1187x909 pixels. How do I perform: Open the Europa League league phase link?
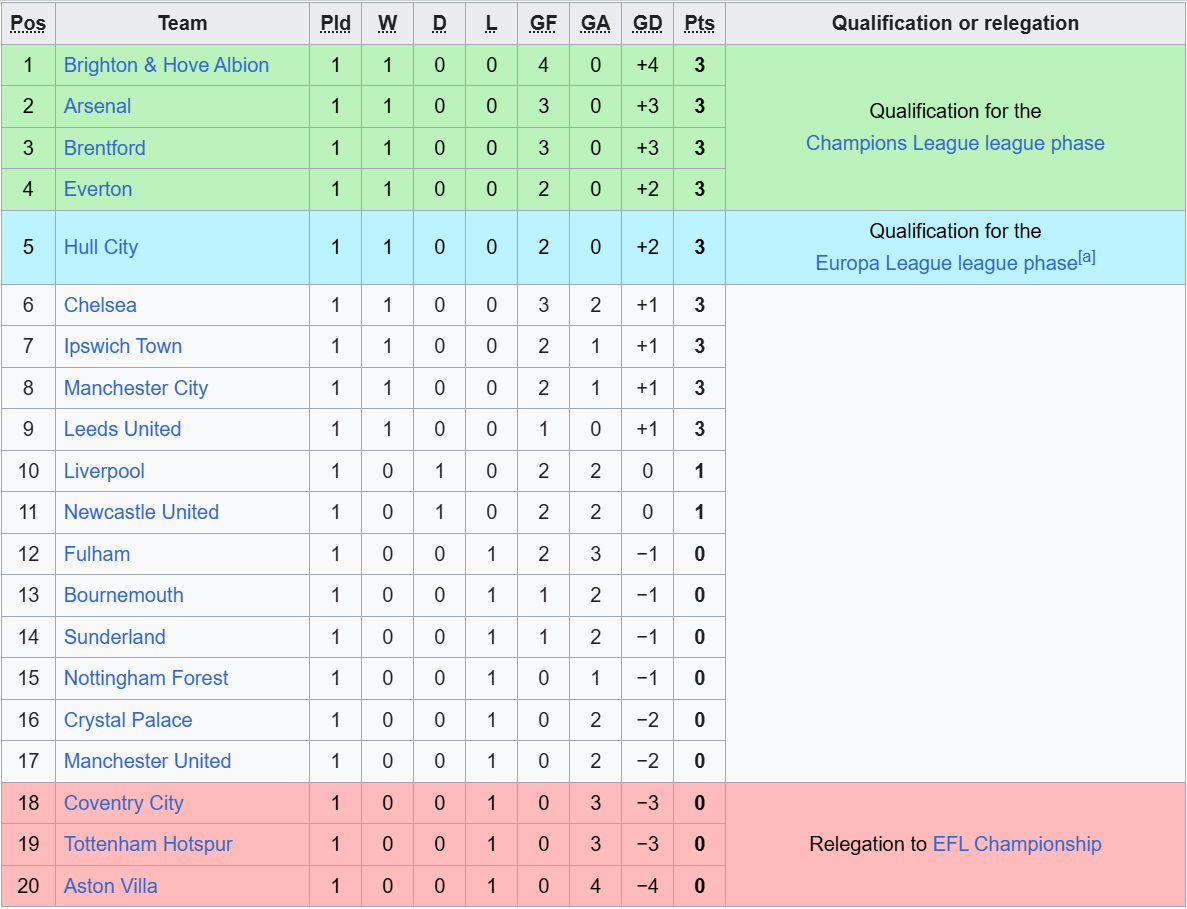pyautogui.click(x=946, y=263)
